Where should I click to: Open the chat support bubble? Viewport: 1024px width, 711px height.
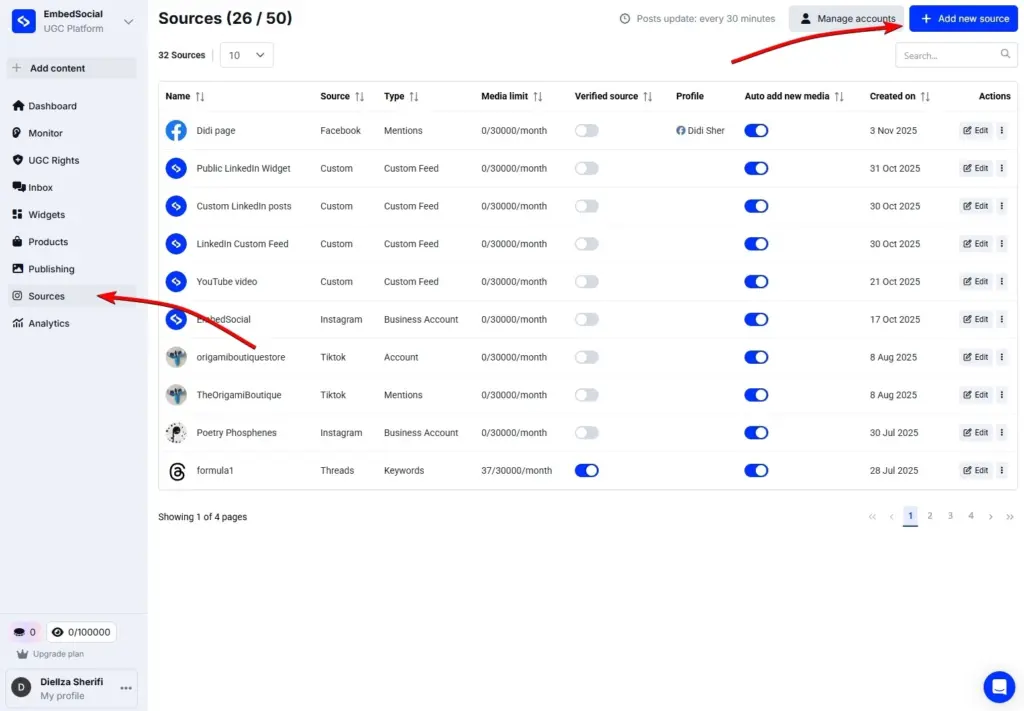[998, 686]
